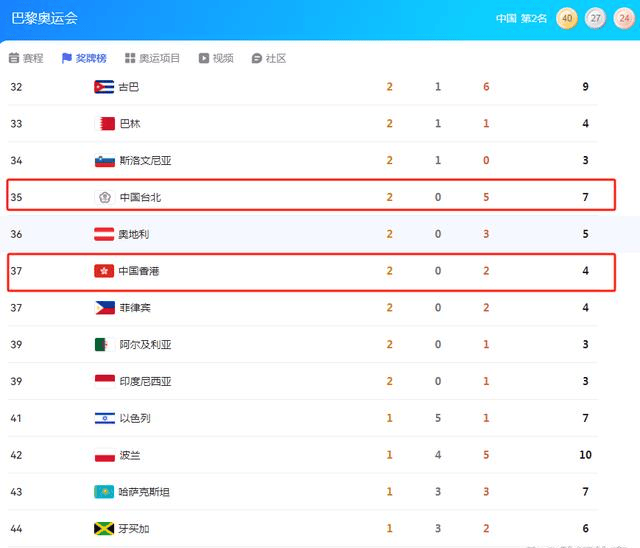Screen dimensions: 640x548
Task: Click the silver medal 27 badge
Action: pos(596,18)
